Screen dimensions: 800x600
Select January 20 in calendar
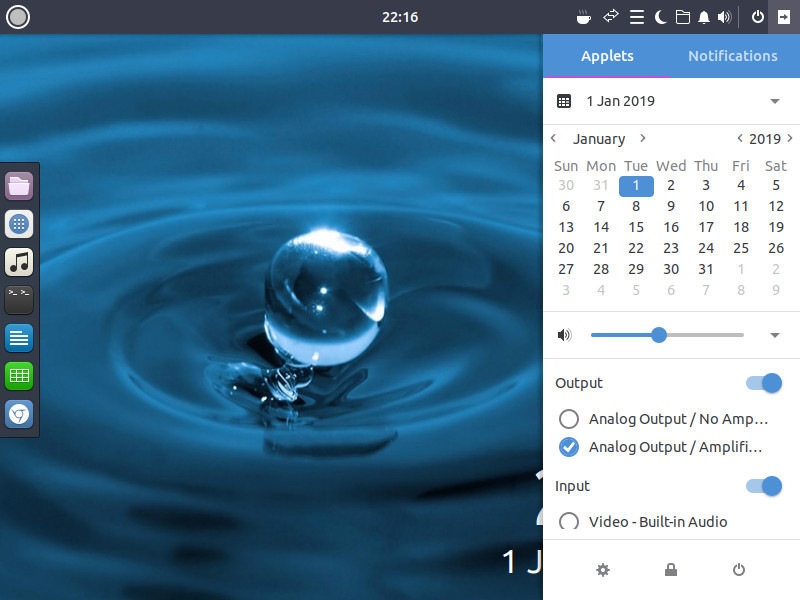pos(566,248)
